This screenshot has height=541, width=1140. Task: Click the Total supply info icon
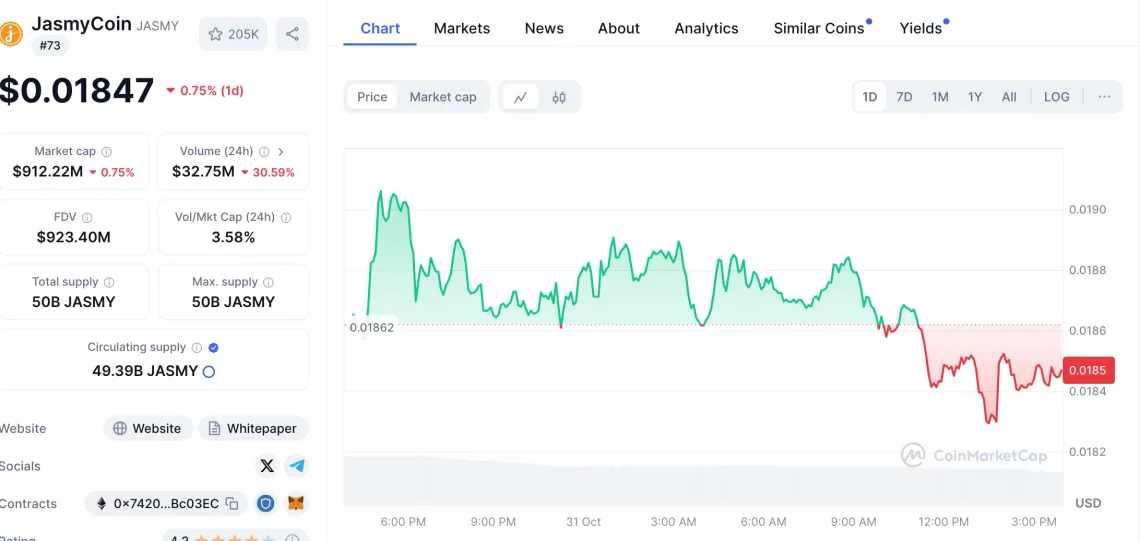[109, 282]
